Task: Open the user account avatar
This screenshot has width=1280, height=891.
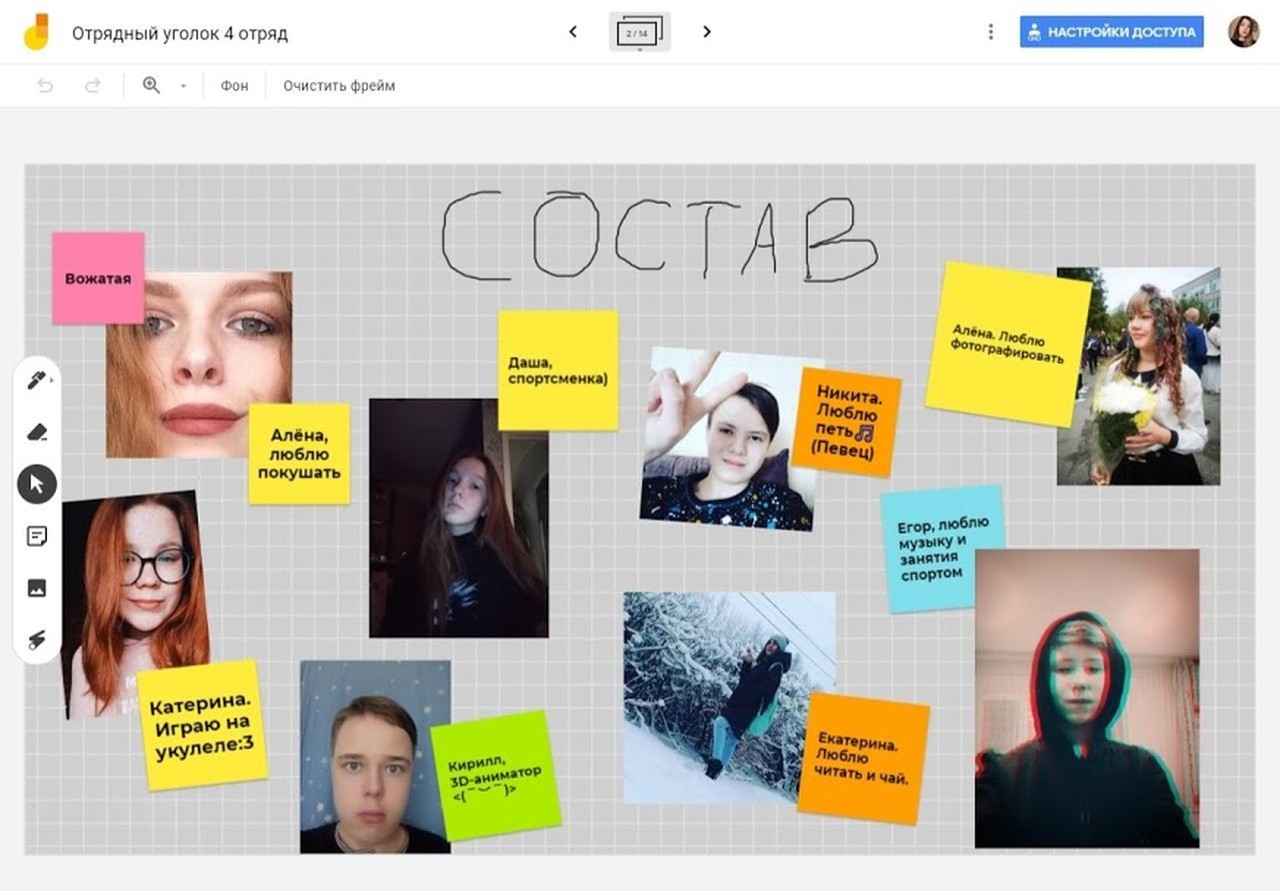Action: coord(1243,32)
